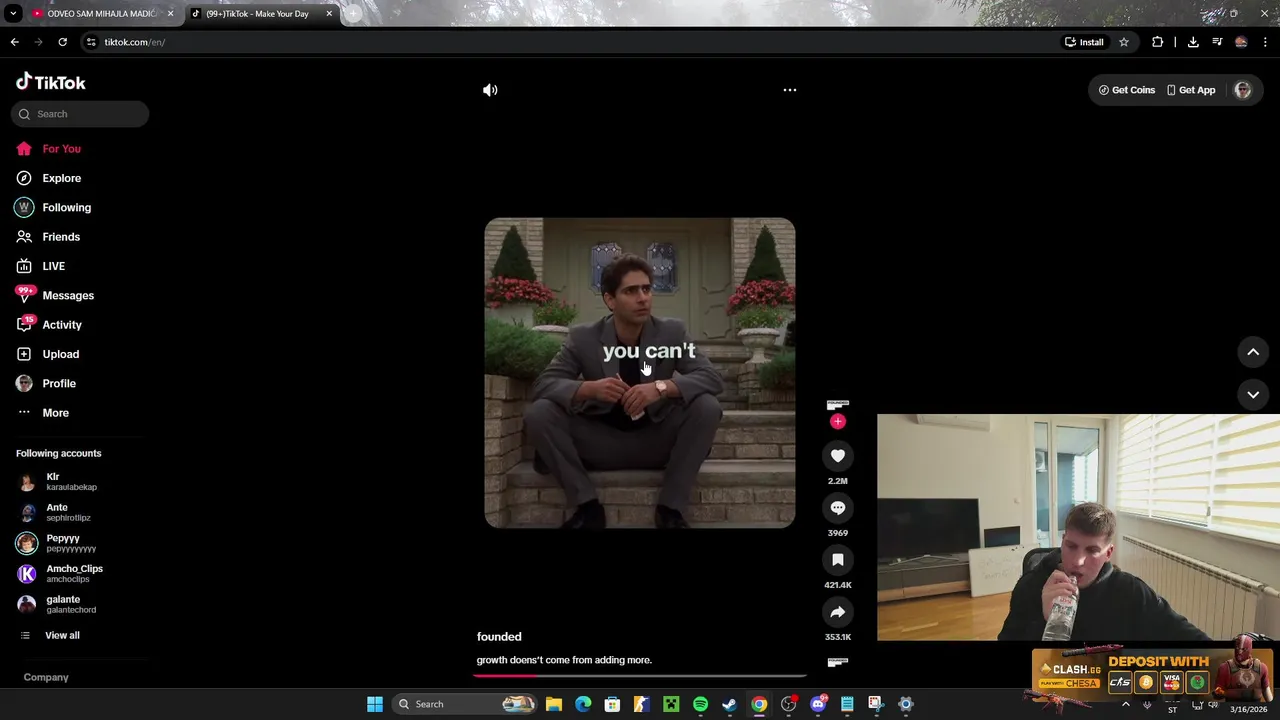
Task: Open Discord from the taskbar
Action: point(818,704)
